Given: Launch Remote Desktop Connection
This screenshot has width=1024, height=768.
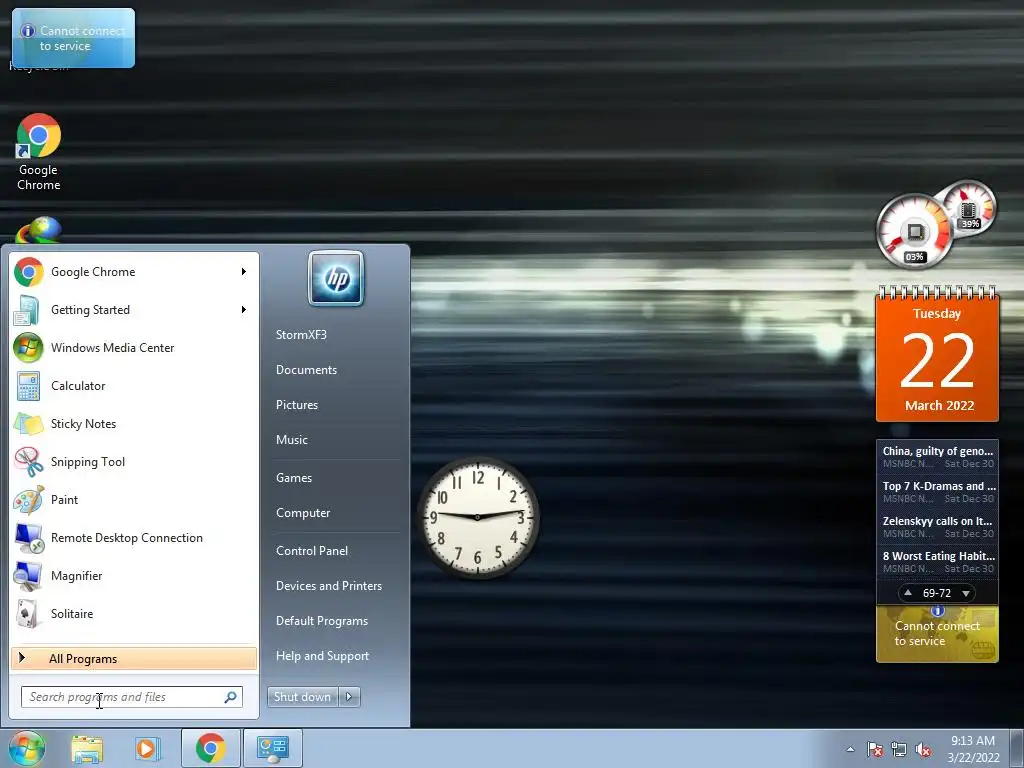Looking at the screenshot, I should pyautogui.click(x=134, y=537).
